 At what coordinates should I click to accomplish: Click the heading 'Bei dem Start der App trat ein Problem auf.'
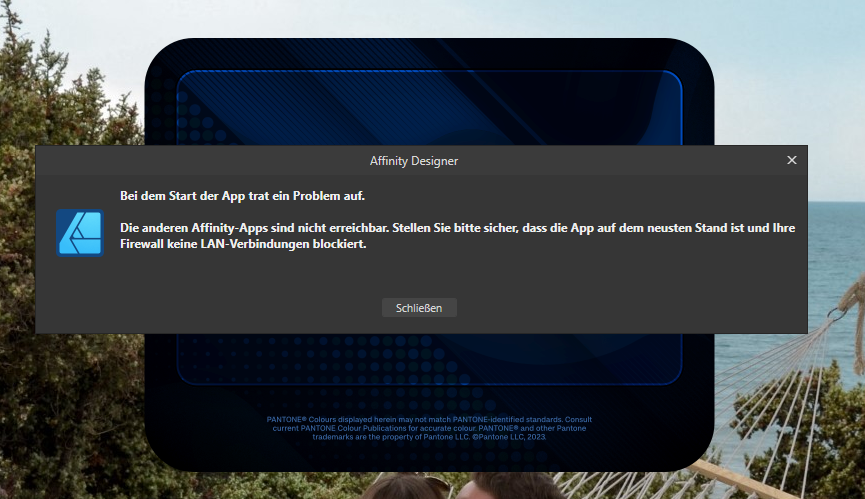(x=242, y=196)
